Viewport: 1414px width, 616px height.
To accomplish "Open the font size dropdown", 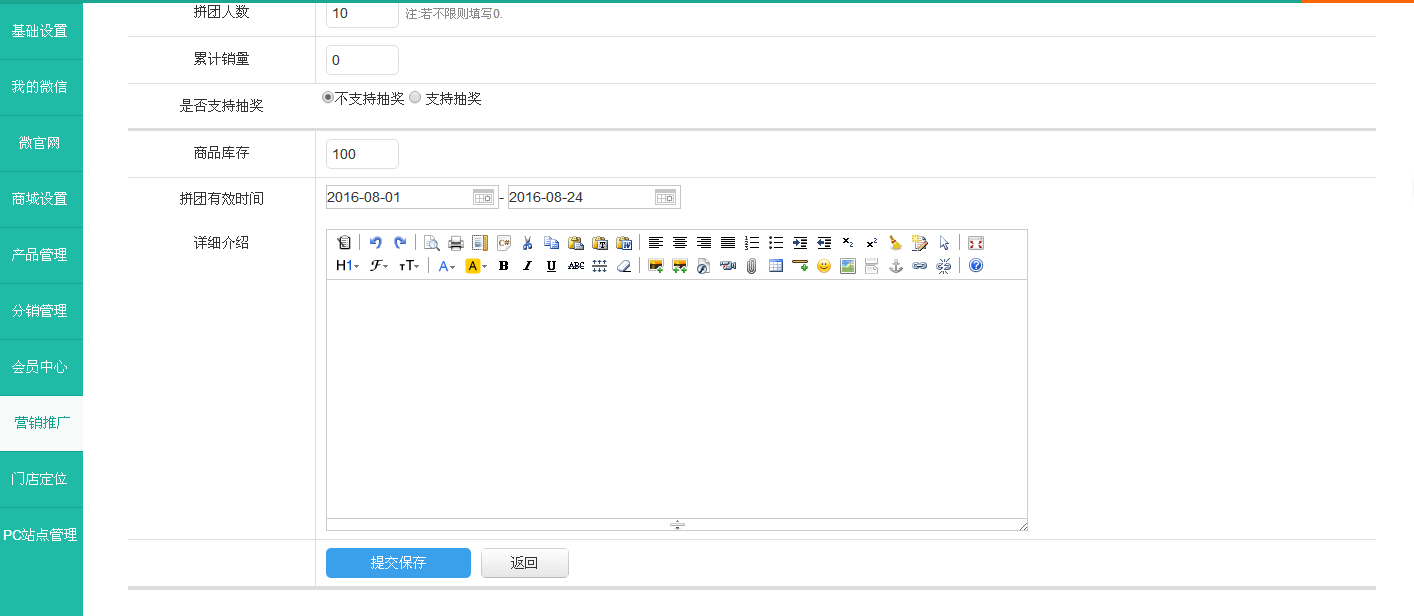I will [409, 266].
